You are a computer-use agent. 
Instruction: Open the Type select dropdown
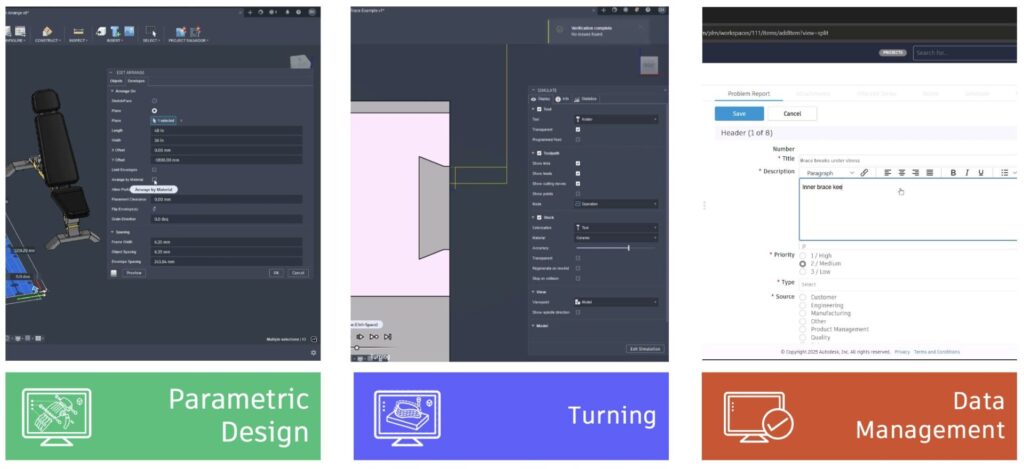point(908,283)
